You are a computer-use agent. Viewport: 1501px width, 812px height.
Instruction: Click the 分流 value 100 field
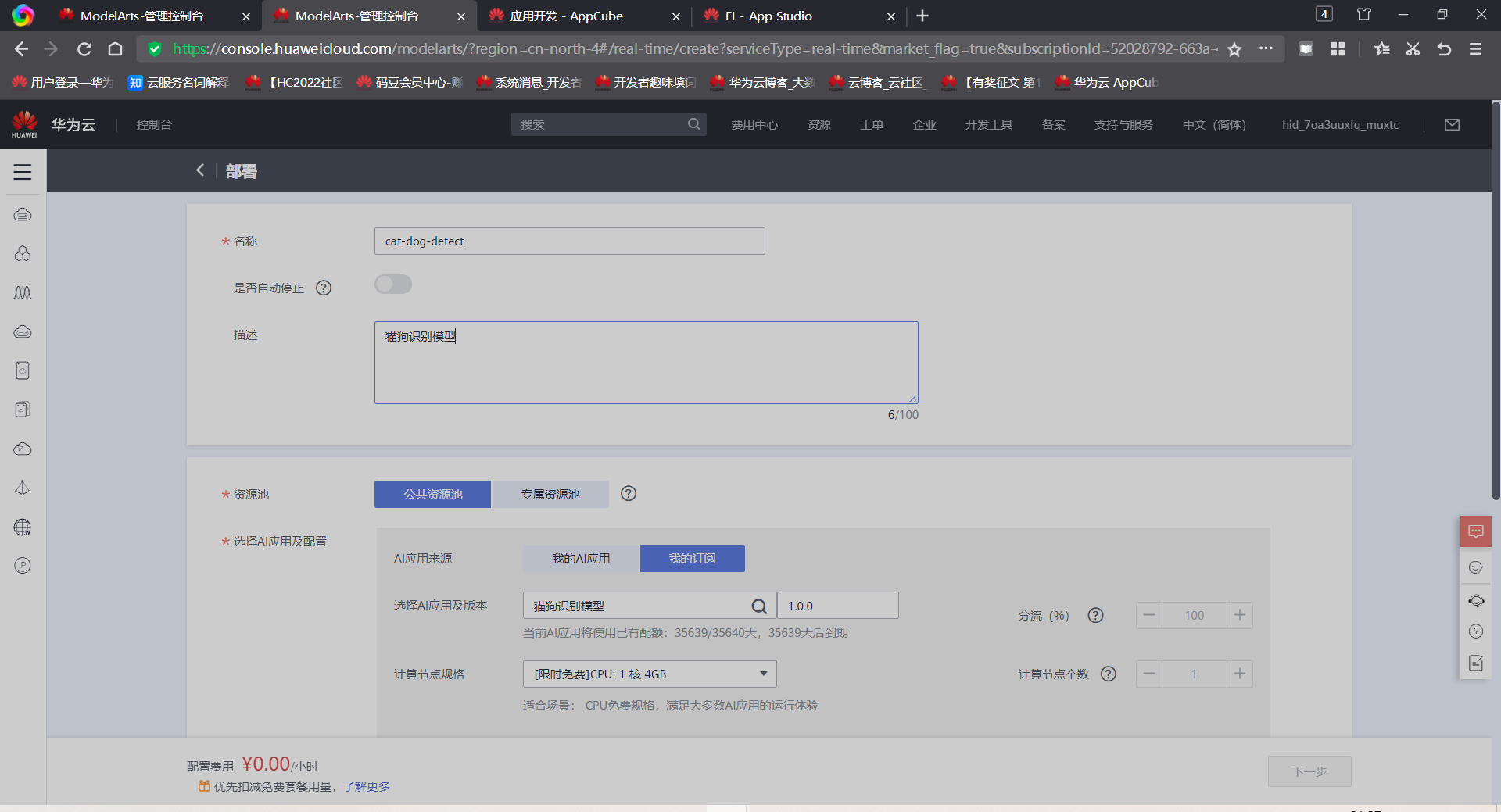tap(1195, 616)
